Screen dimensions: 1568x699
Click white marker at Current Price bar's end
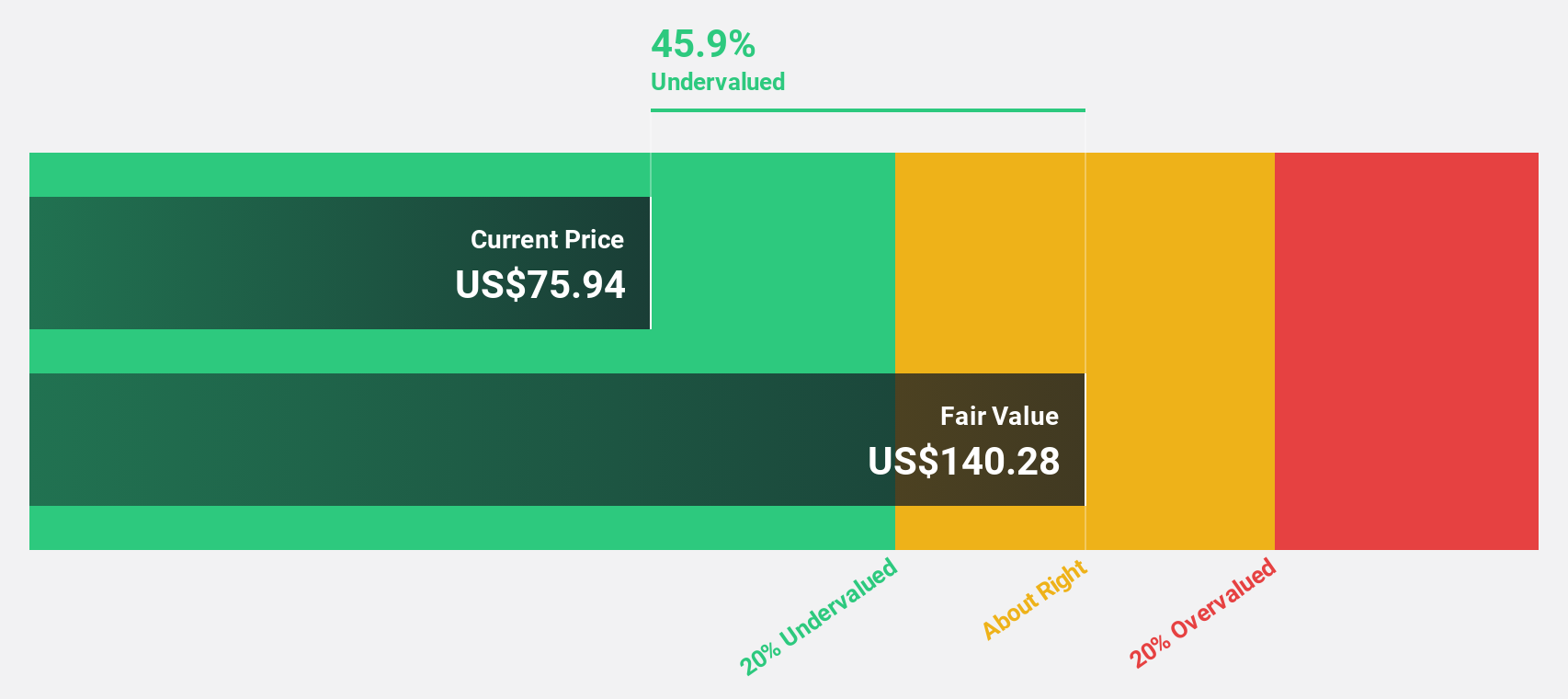click(651, 263)
